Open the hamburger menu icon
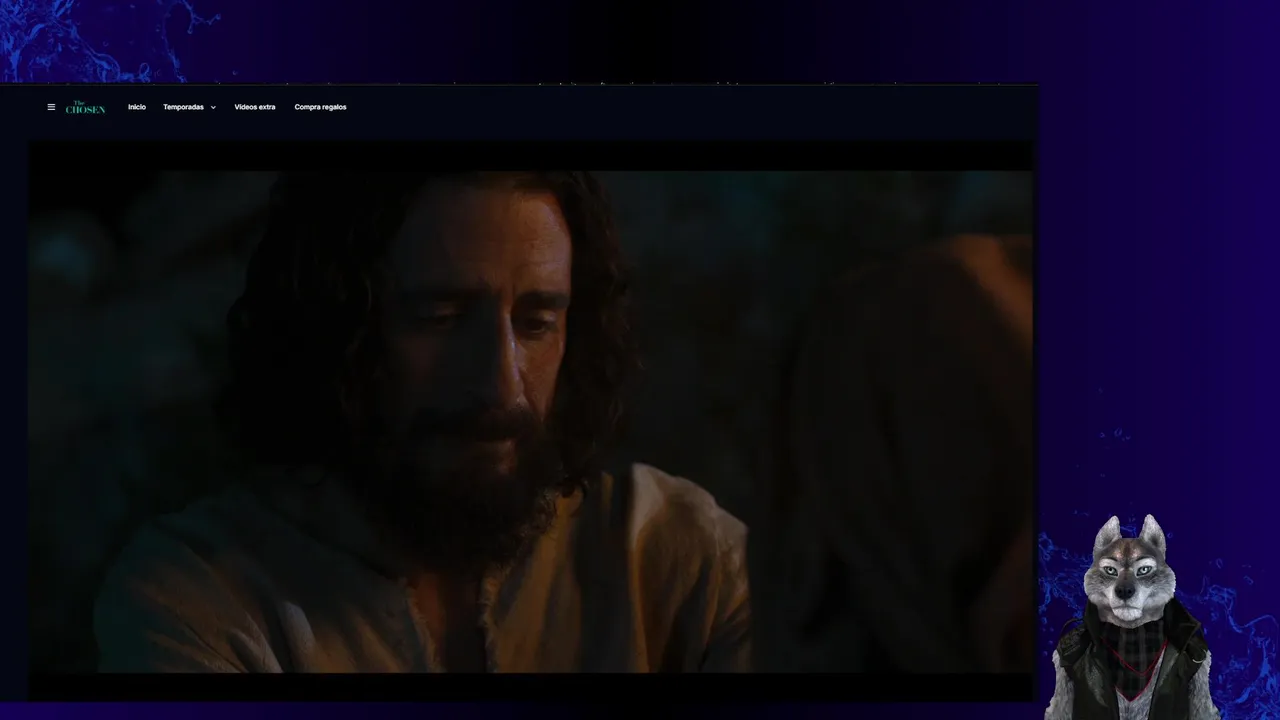The height and width of the screenshot is (720, 1280). [51, 107]
